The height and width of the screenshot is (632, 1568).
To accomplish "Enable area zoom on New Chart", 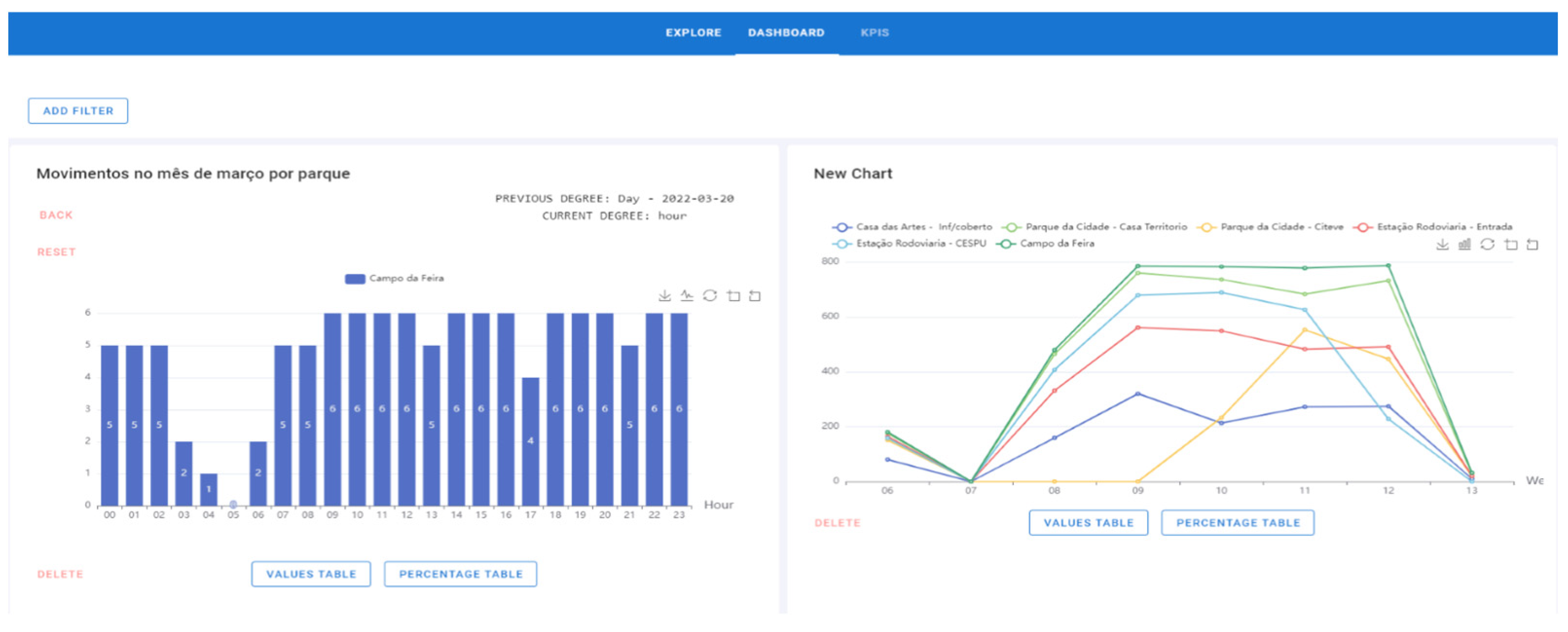I will tap(1511, 245).
